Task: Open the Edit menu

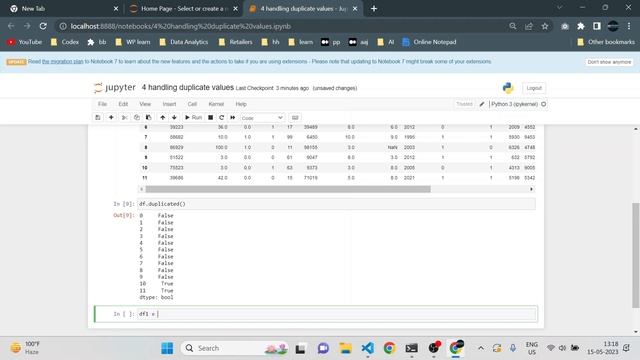Action: (x=123, y=104)
